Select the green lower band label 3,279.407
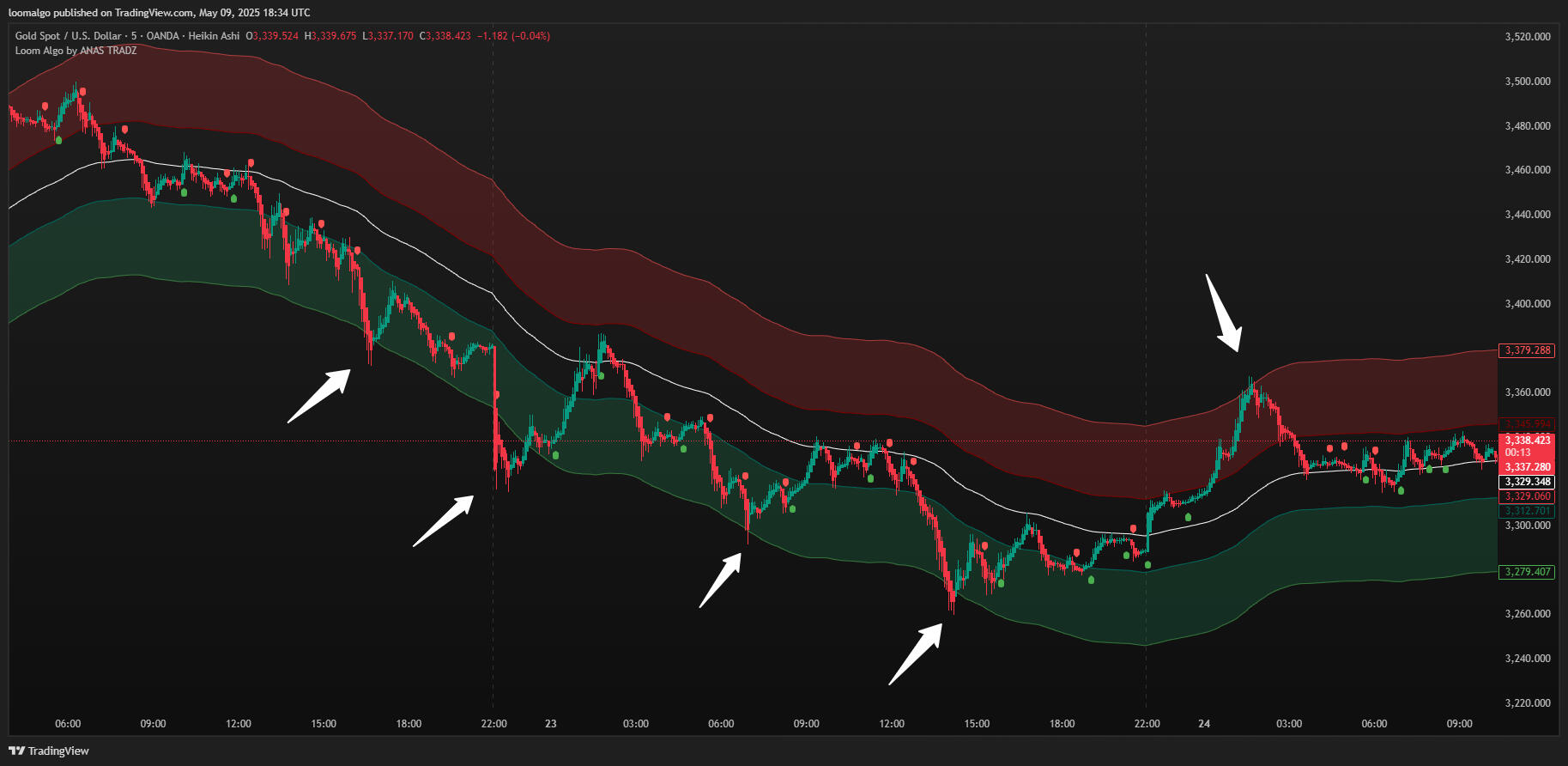This screenshot has height=766, width=1568. click(1527, 572)
